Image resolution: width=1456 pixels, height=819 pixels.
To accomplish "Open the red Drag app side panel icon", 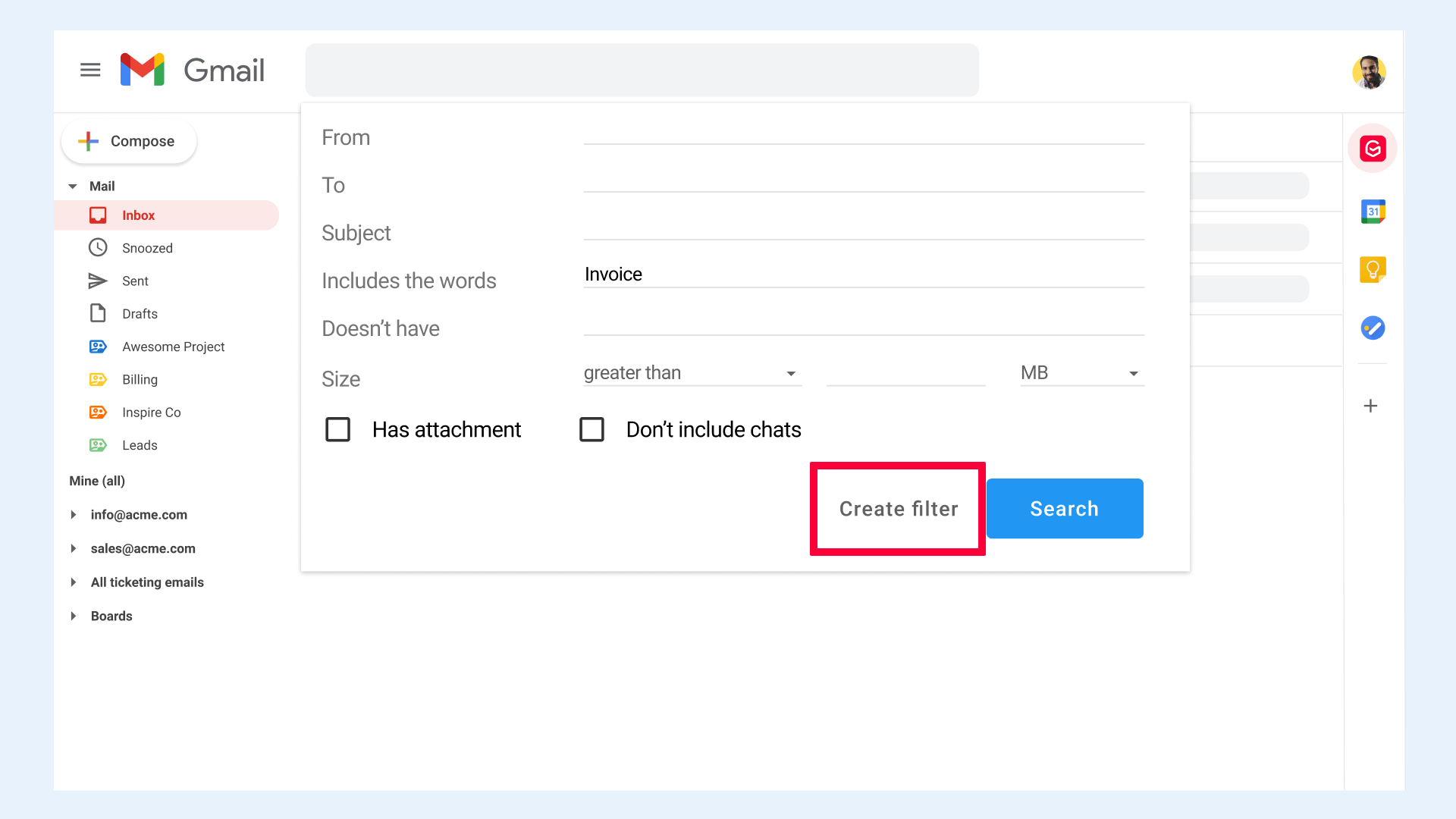I will click(1373, 149).
